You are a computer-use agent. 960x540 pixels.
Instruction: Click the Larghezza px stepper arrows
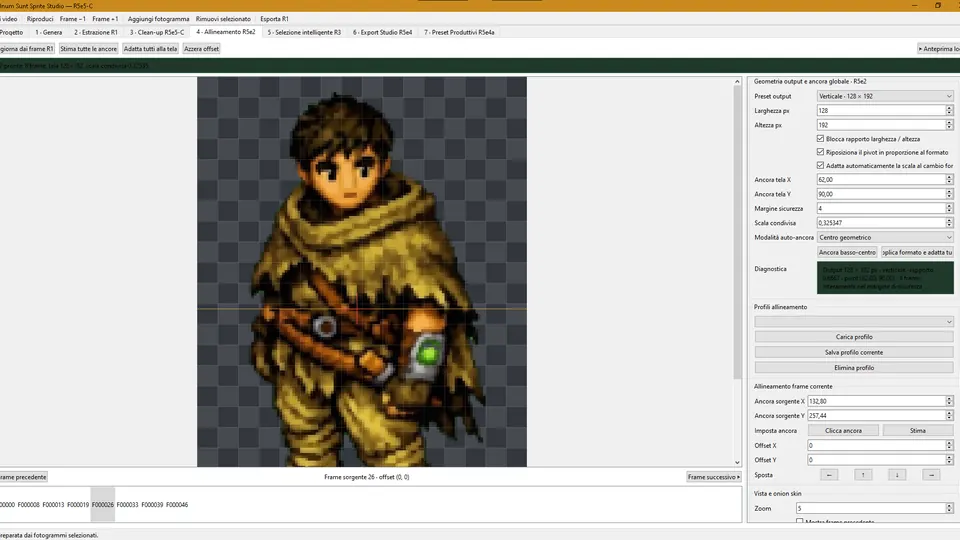click(x=949, y=110)
